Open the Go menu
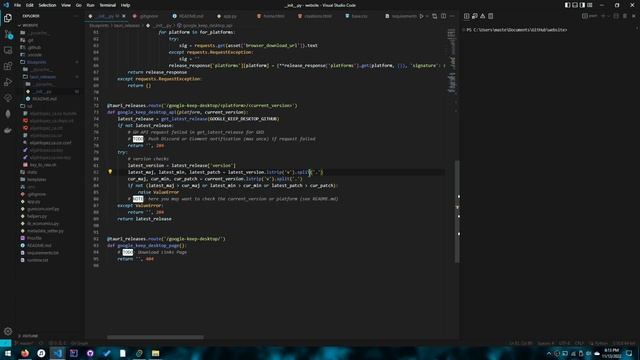 click(79, 5)
